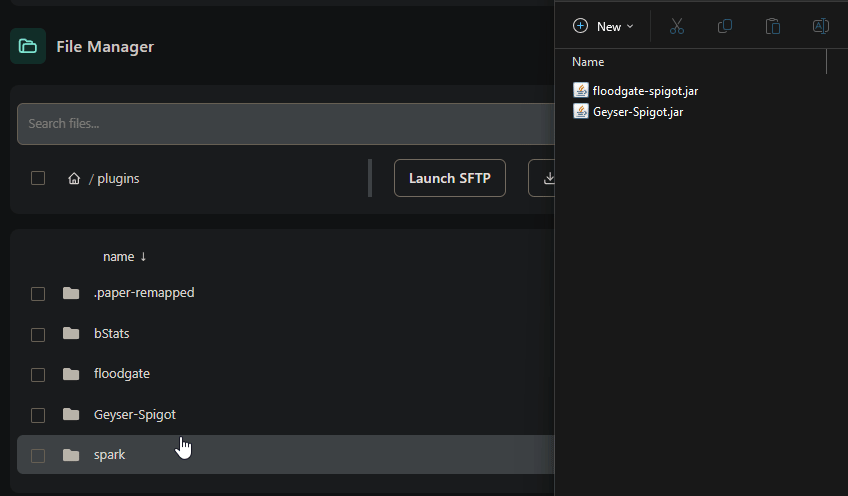Click the Copy icon in Explorer toolbar
This screenshot has height=496, width=848.
point(725,27)
